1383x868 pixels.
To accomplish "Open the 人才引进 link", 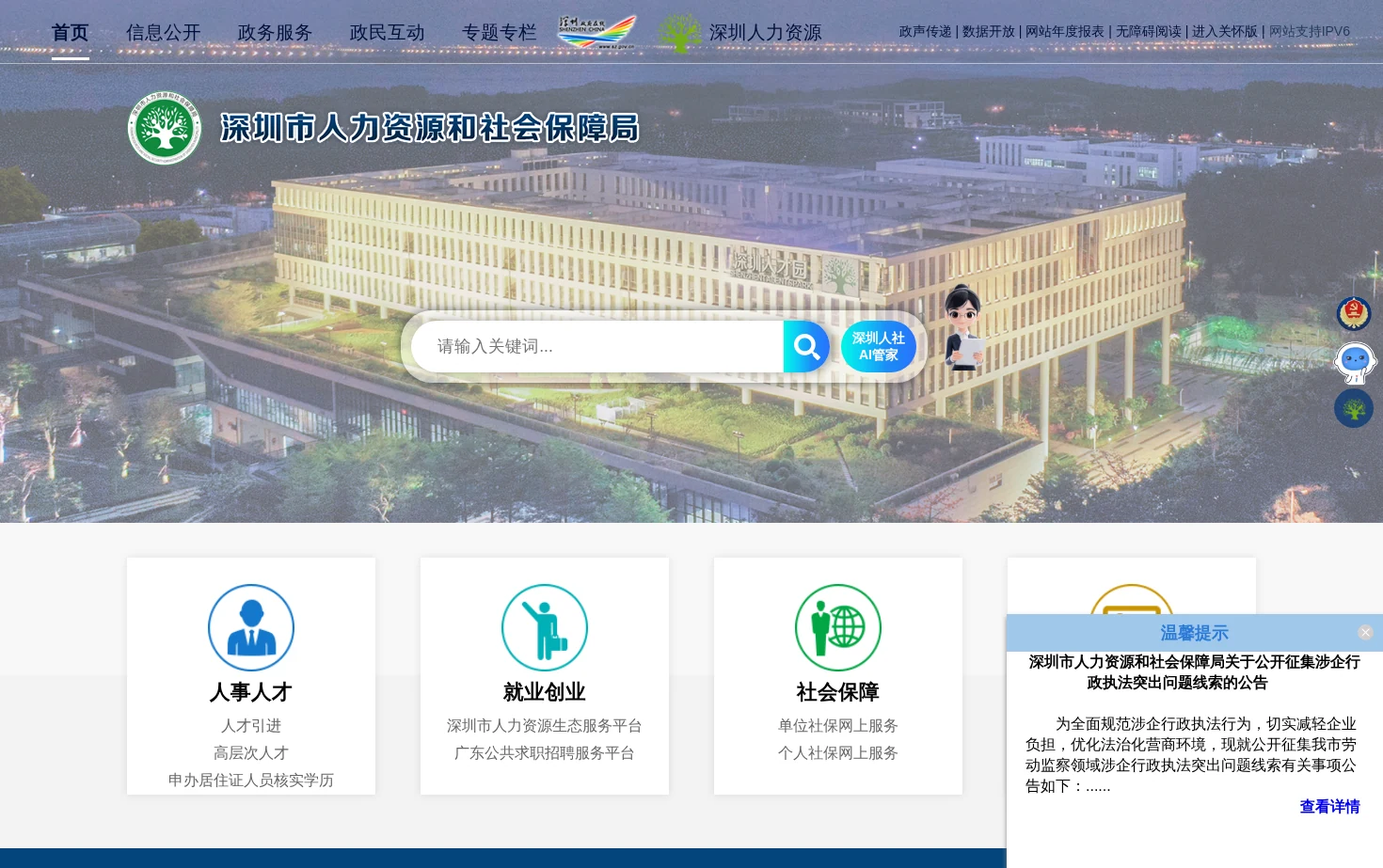I will tap(251, 726).
